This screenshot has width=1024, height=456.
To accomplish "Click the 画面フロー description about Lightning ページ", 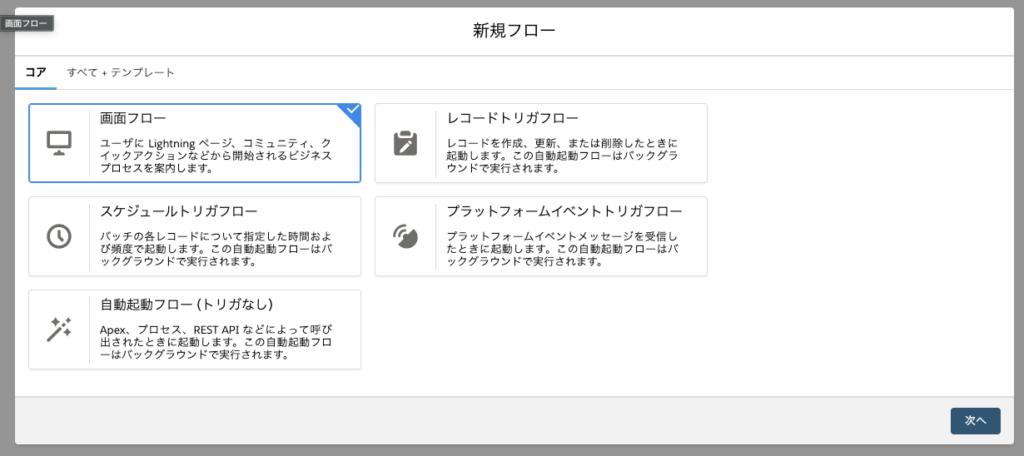I will (216, 155).
